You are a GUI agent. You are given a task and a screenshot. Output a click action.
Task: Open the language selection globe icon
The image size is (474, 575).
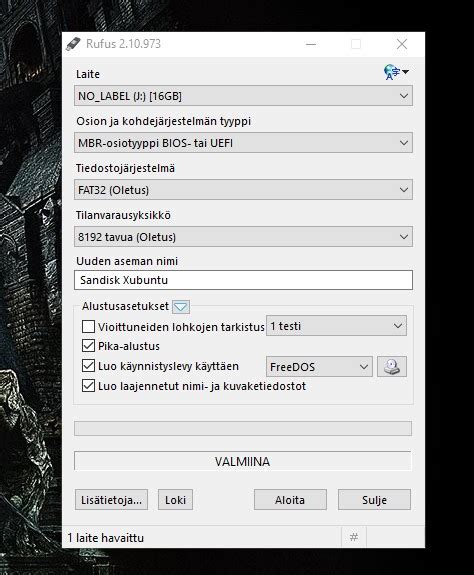coord(396,72)
